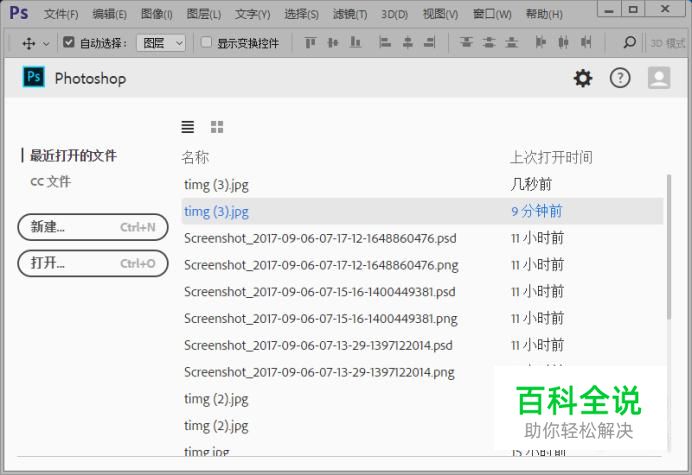Viewport: 692px width, 475px height.
Task: Click the Align right edges icon
Action: [430, 42]
